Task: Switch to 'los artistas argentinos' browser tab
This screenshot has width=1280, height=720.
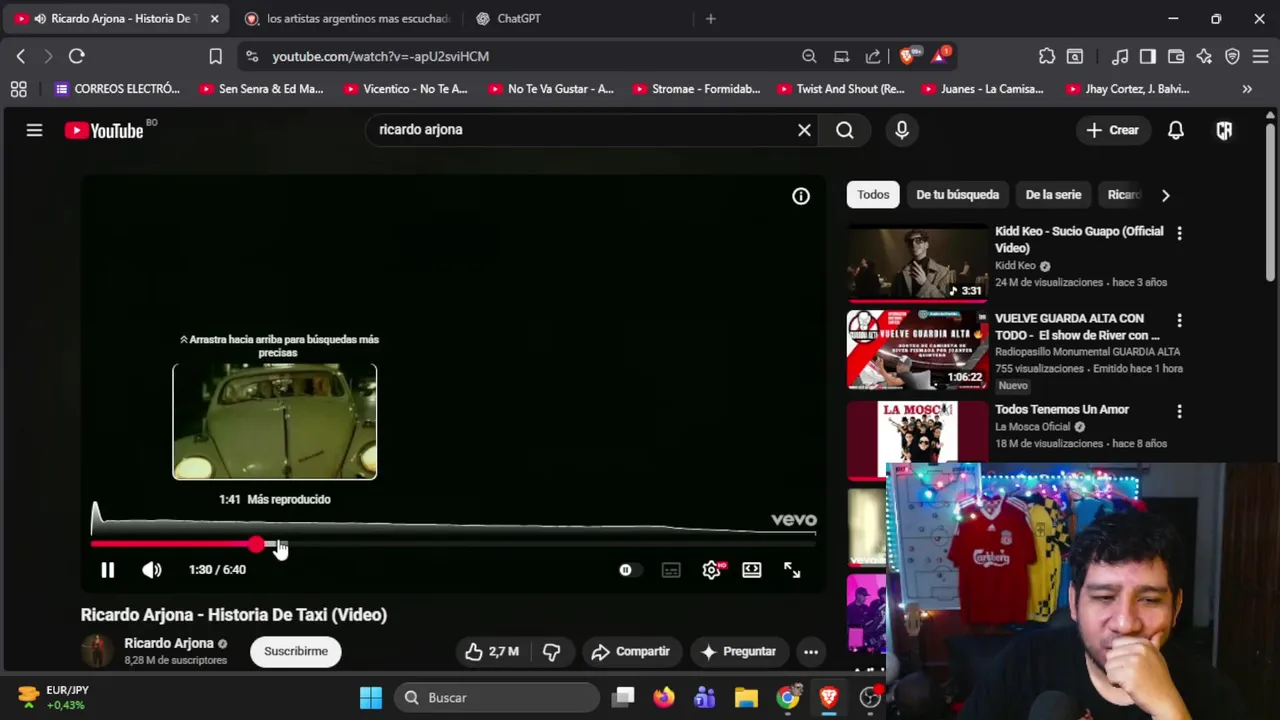Action: (348, 19)
